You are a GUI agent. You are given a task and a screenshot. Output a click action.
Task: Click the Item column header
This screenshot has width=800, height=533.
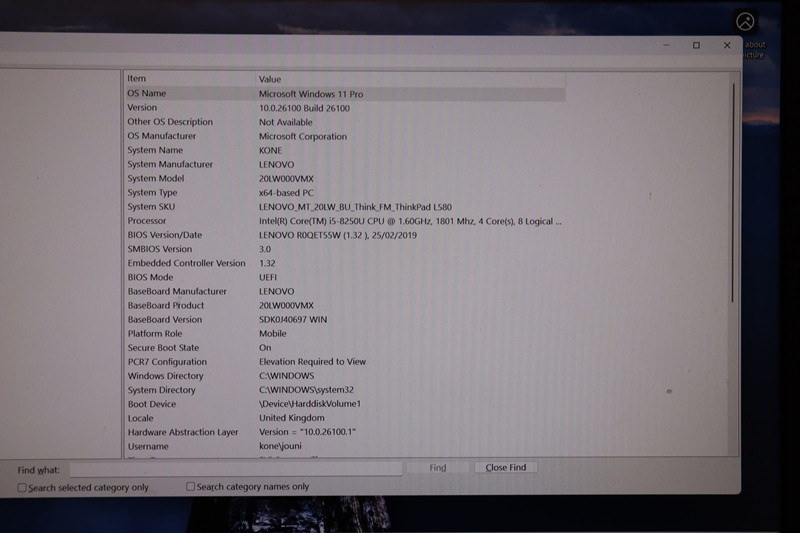[189, 79]
